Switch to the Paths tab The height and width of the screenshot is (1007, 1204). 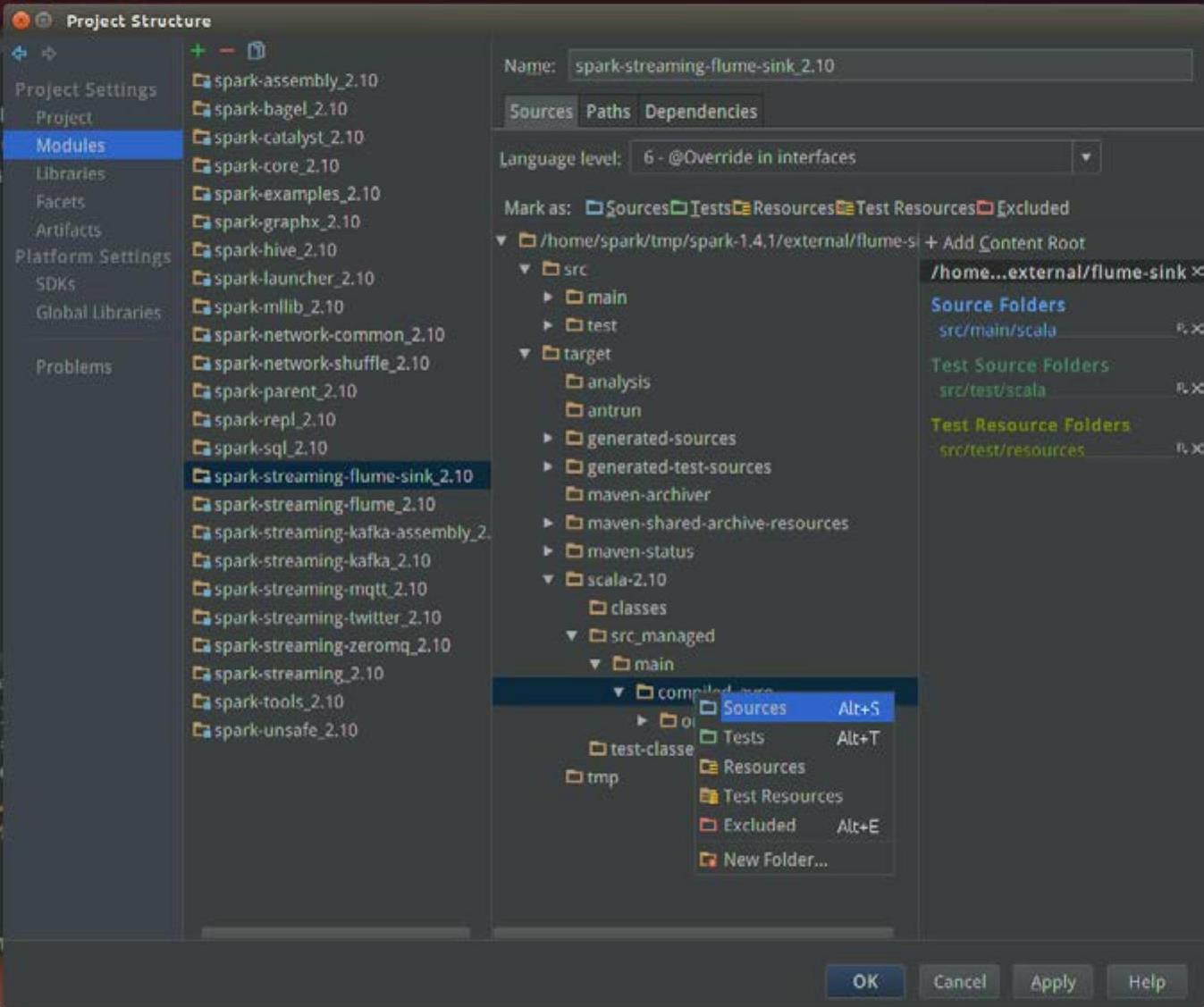point(608,112)
